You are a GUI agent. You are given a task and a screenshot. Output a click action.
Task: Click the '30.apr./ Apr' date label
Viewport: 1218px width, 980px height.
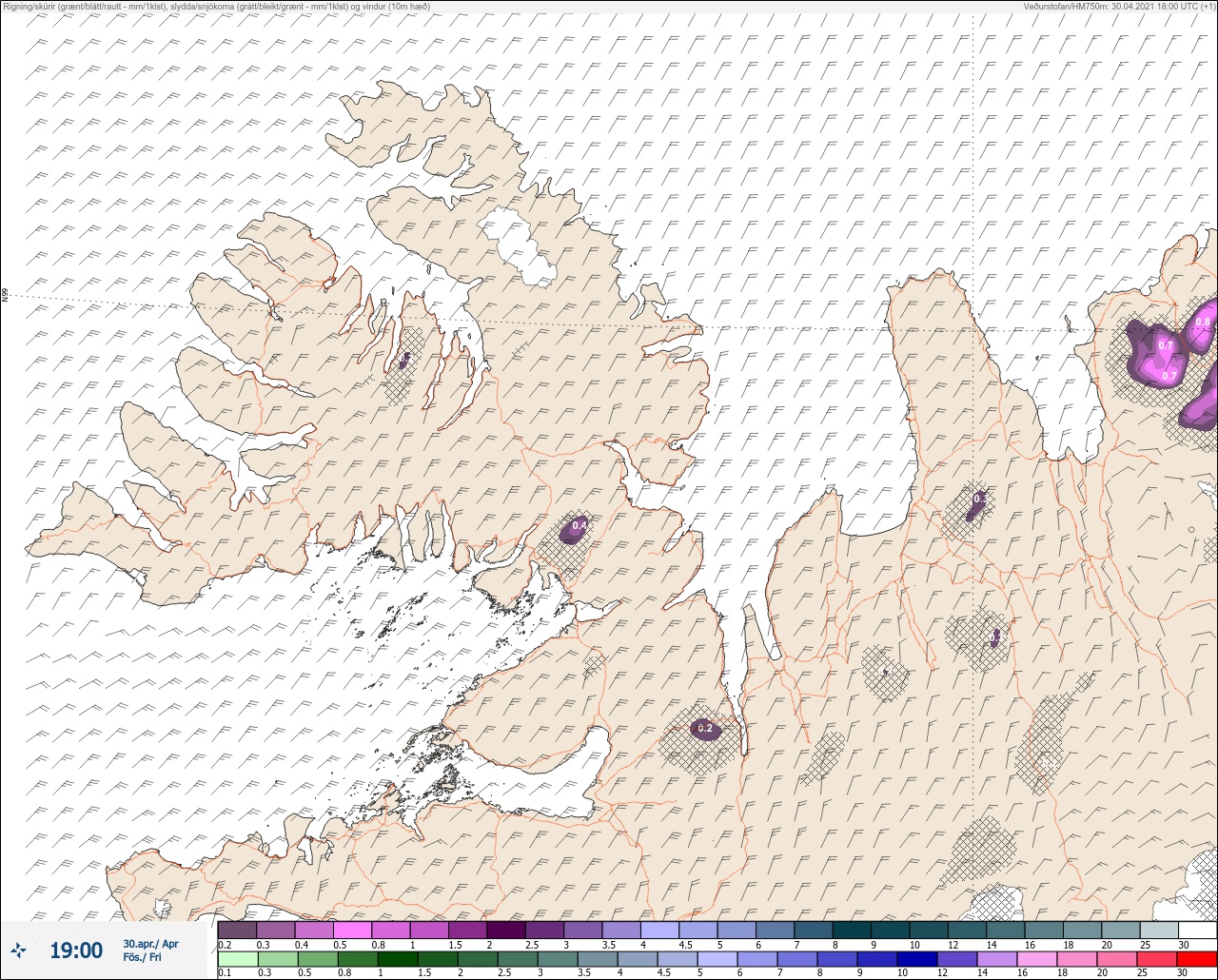coord(150,944)
